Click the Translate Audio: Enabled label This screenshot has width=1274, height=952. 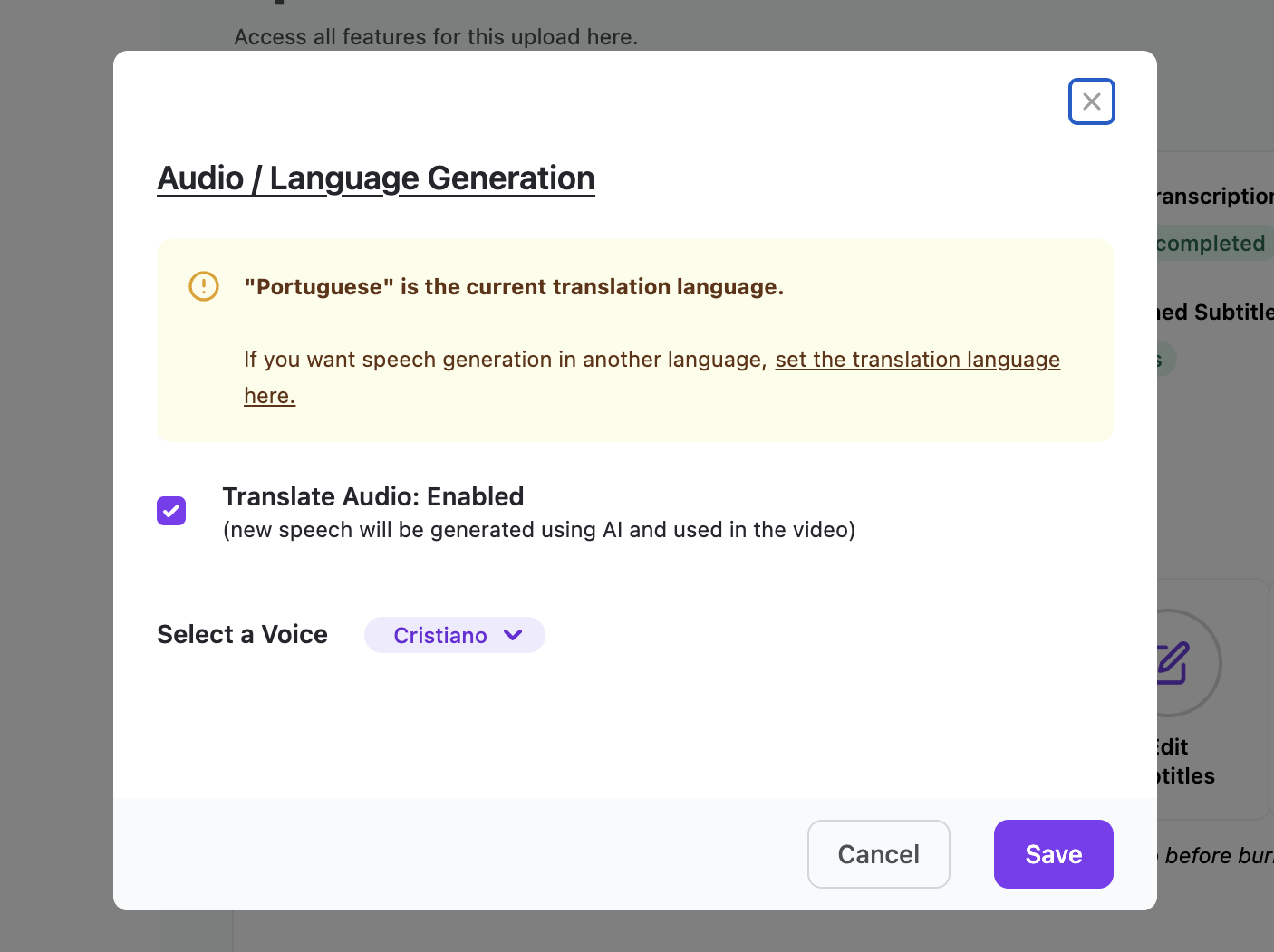pos(373,496)
